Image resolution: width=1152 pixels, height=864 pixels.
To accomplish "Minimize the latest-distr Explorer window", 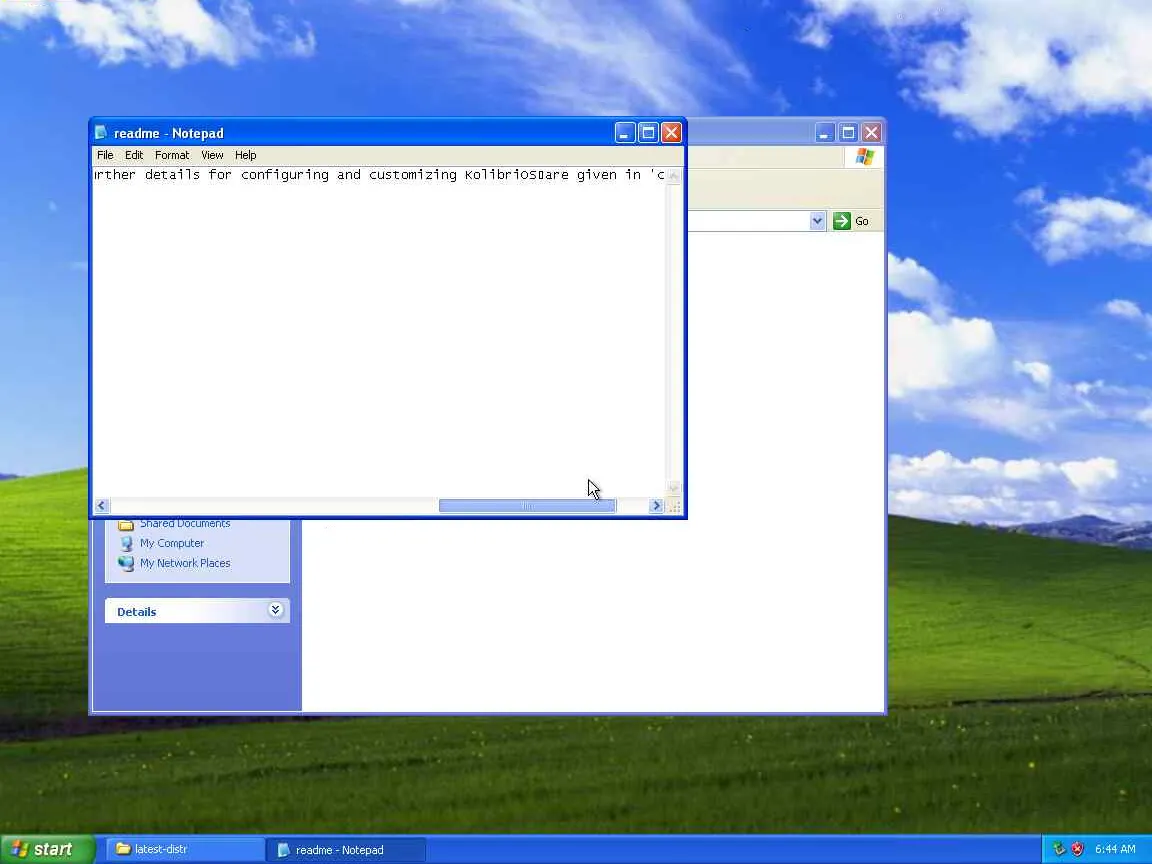I will click(824, 132).
